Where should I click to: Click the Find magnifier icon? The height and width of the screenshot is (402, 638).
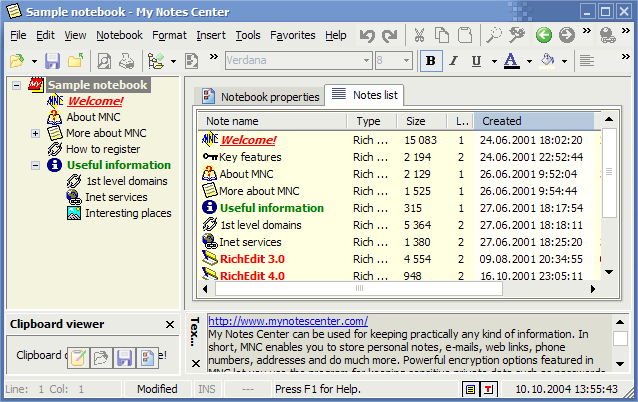click(x=494, y=35)
